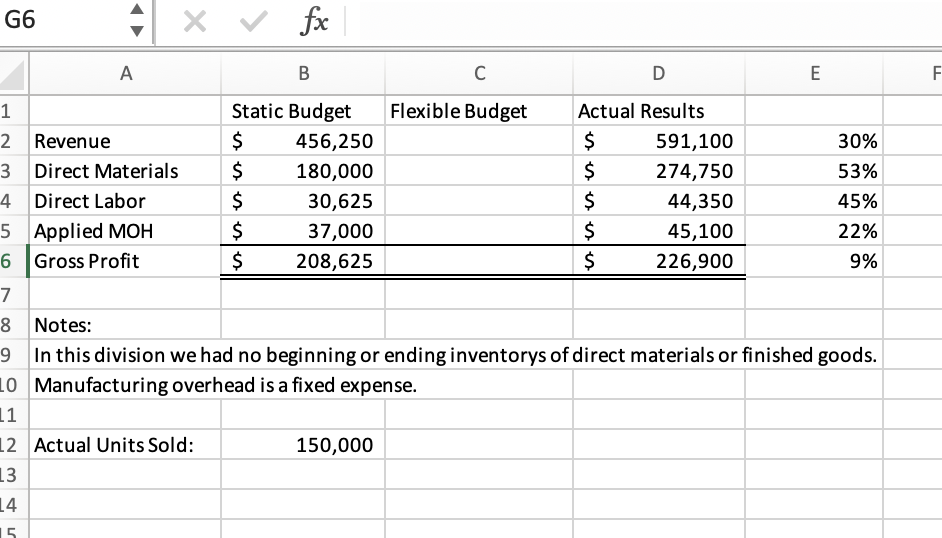942x538 pixels.
Task: Select the 53% cell
Action: coord(815,171)
